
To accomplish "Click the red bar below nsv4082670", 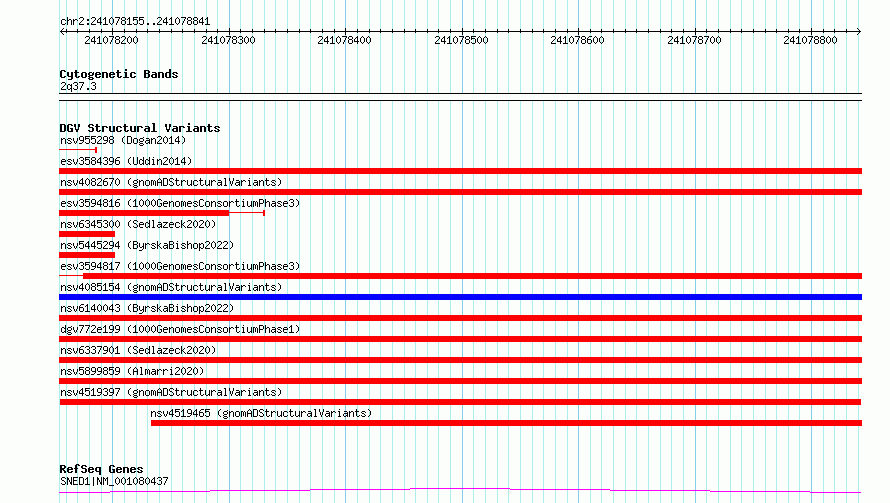I will click(460, 192).
